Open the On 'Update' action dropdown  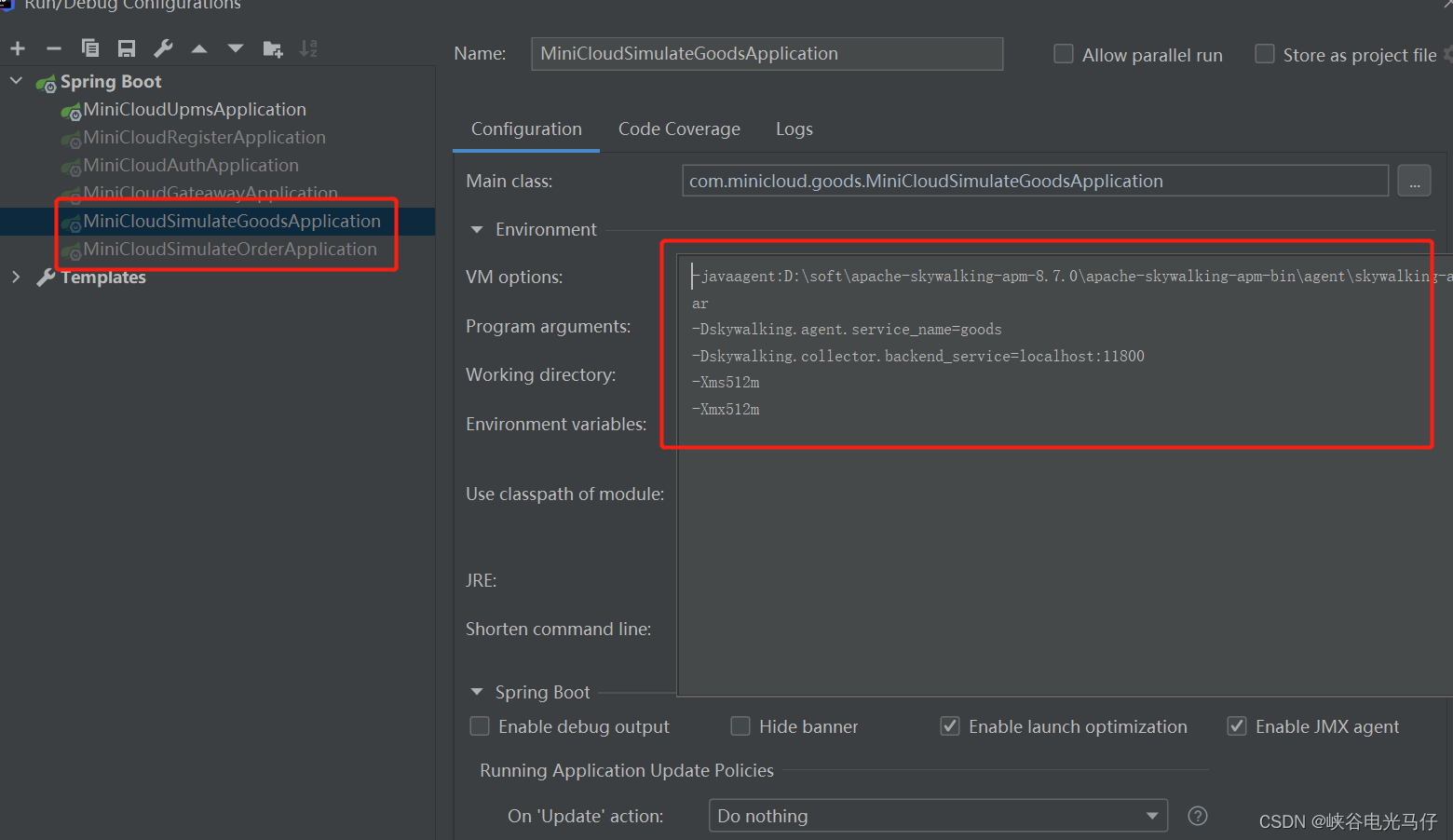(938, 816)
